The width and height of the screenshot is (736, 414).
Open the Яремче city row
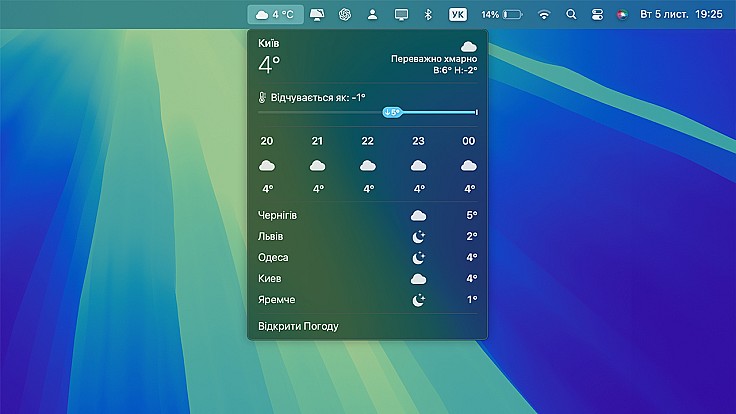pyautogui.click(x=368, y=300)
